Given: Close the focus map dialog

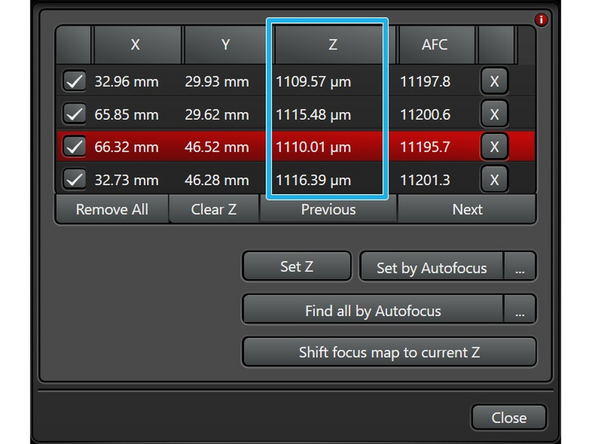Looking at the screenshot, I should tap(509, 418).
